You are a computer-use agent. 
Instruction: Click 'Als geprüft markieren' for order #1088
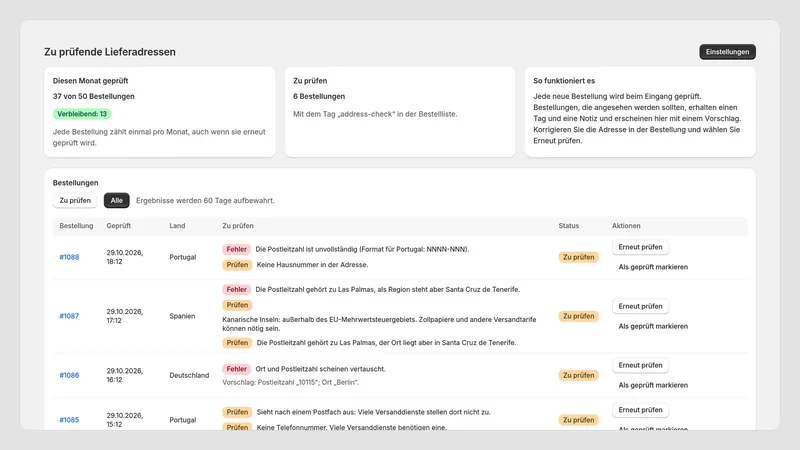pyautogui.click(x=653, y=267)
